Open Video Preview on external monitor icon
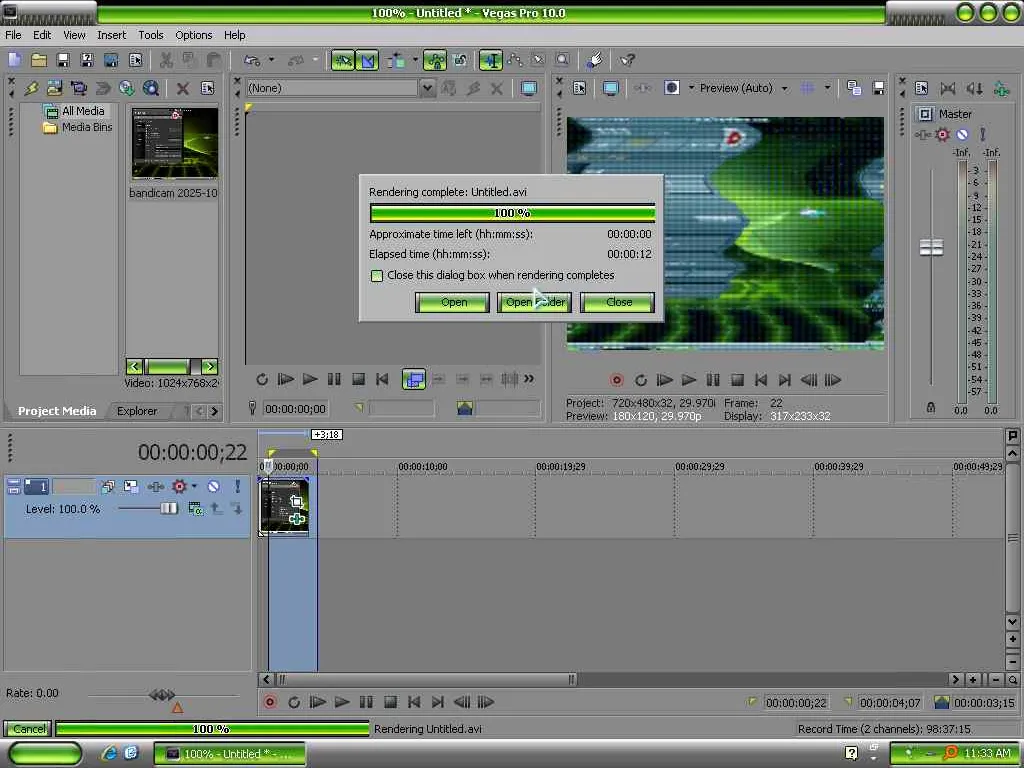 (x=610, y=88)
